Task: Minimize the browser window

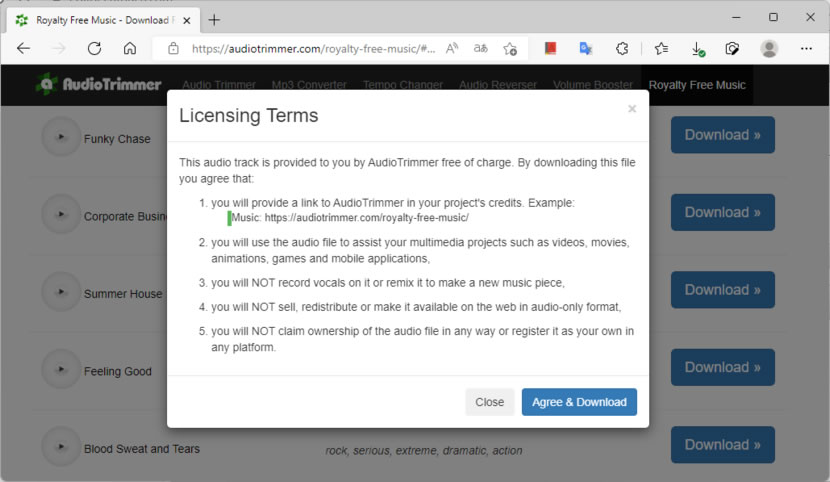Action: tap(736, 17)
